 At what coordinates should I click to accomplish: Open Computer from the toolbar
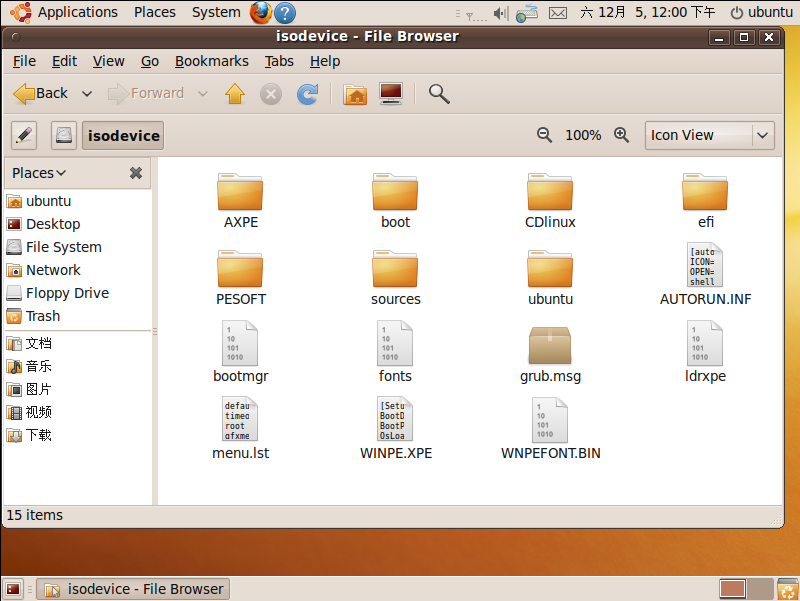(x=391, y=94)
